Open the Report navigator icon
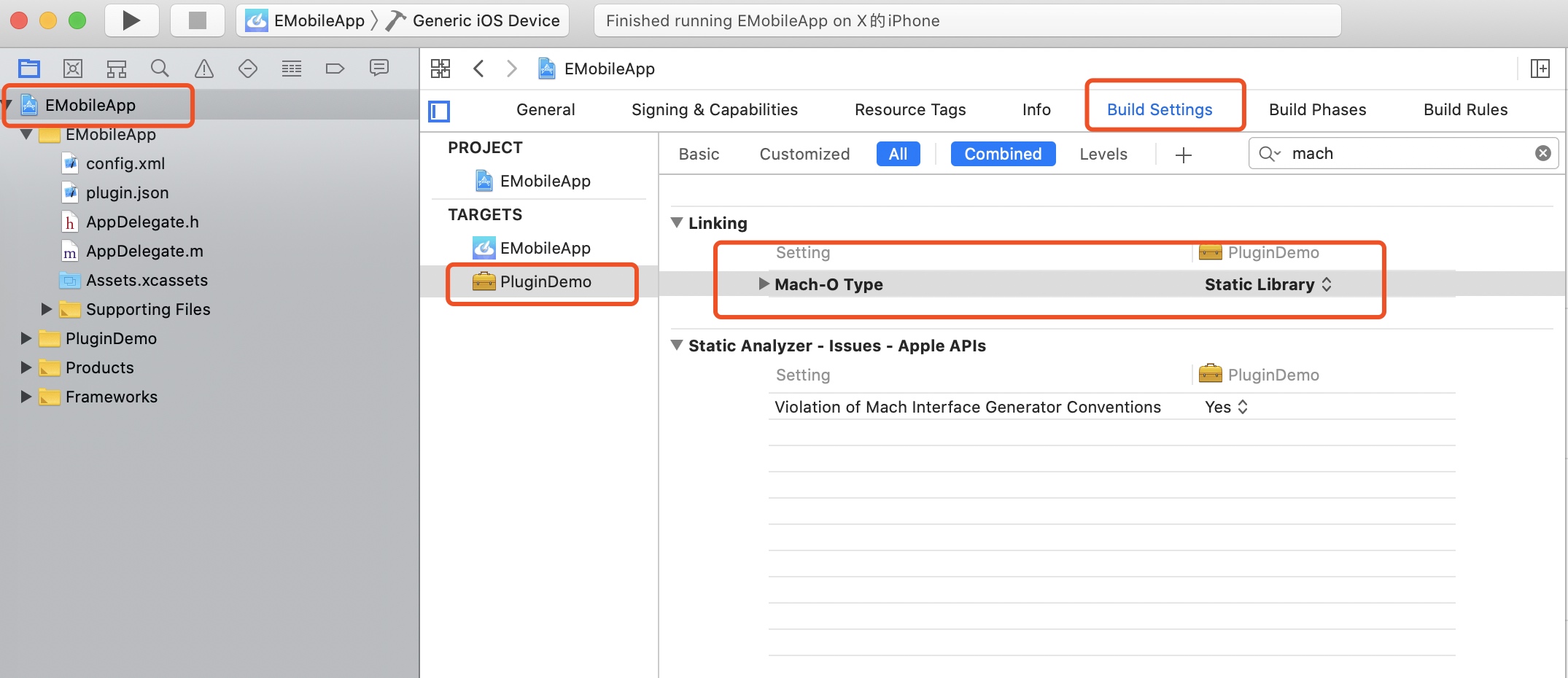The height and width of the screenshot is (678, 1568). 379,69
